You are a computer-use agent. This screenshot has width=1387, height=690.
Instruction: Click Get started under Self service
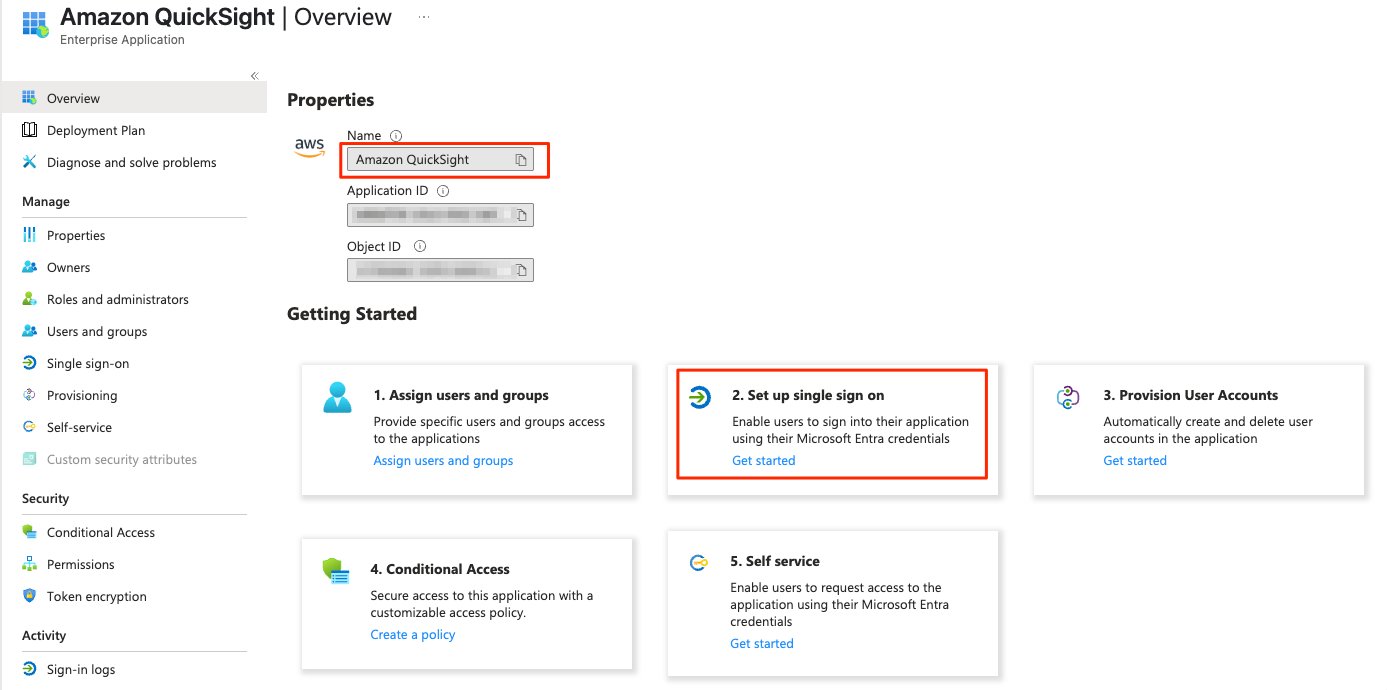click(762, 644)
